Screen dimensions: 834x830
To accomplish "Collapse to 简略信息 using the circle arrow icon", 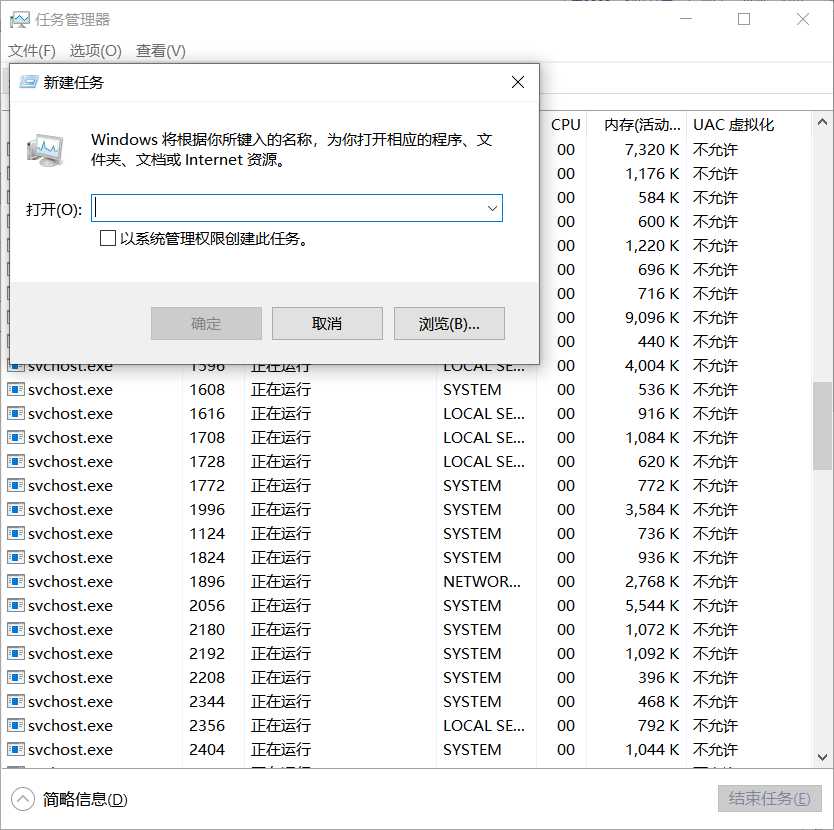I will point(22,799).
